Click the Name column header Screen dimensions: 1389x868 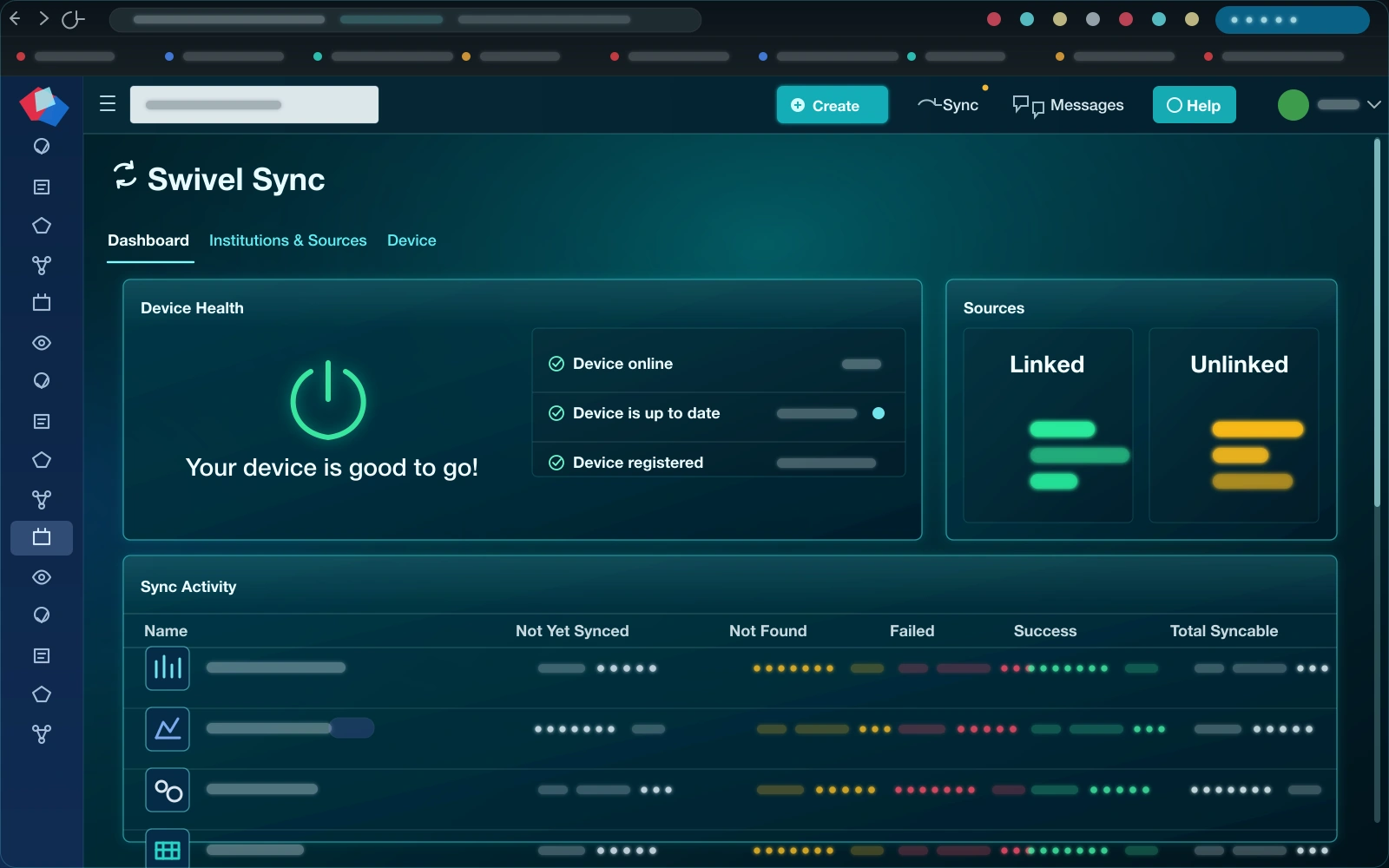(166, 631)
